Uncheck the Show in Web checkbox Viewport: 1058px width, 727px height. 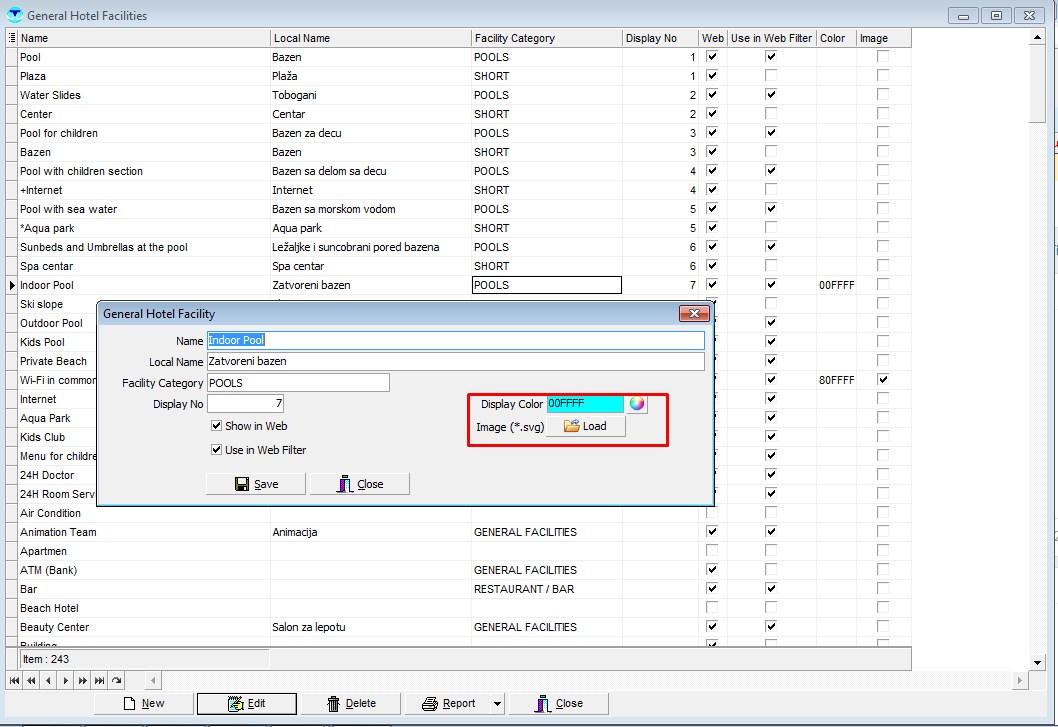pyautogui.click(x=217, y=426)
